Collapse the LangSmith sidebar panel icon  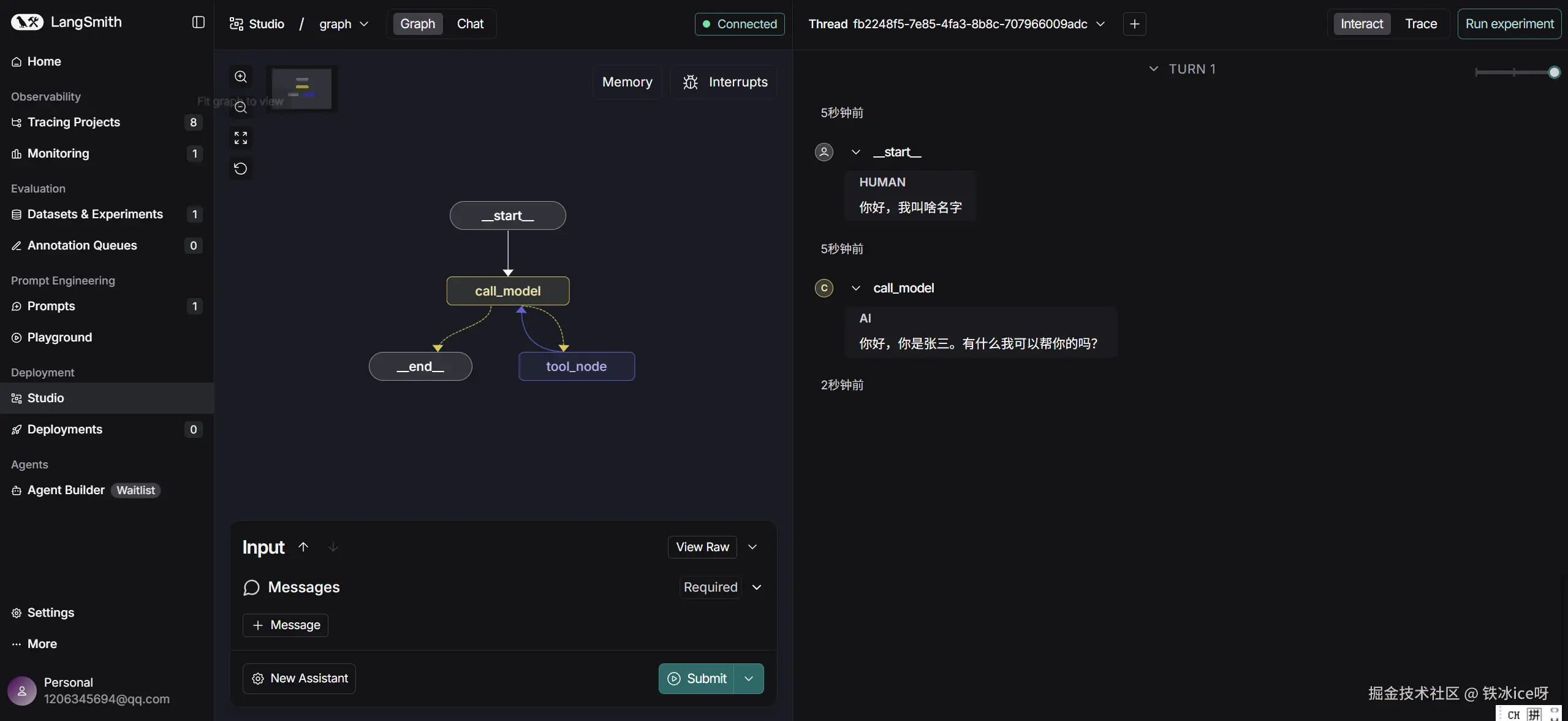pos(198,23)
